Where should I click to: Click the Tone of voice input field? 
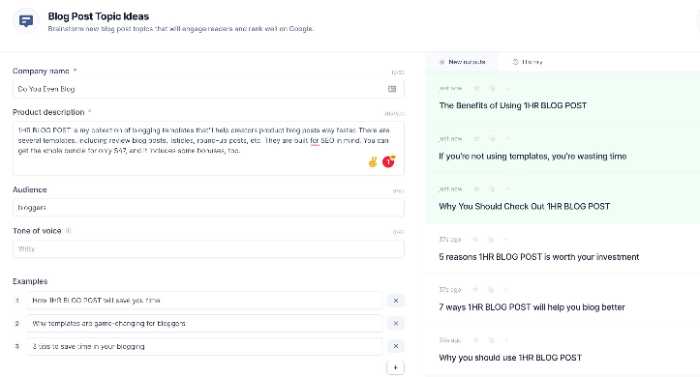click(208, 249)
